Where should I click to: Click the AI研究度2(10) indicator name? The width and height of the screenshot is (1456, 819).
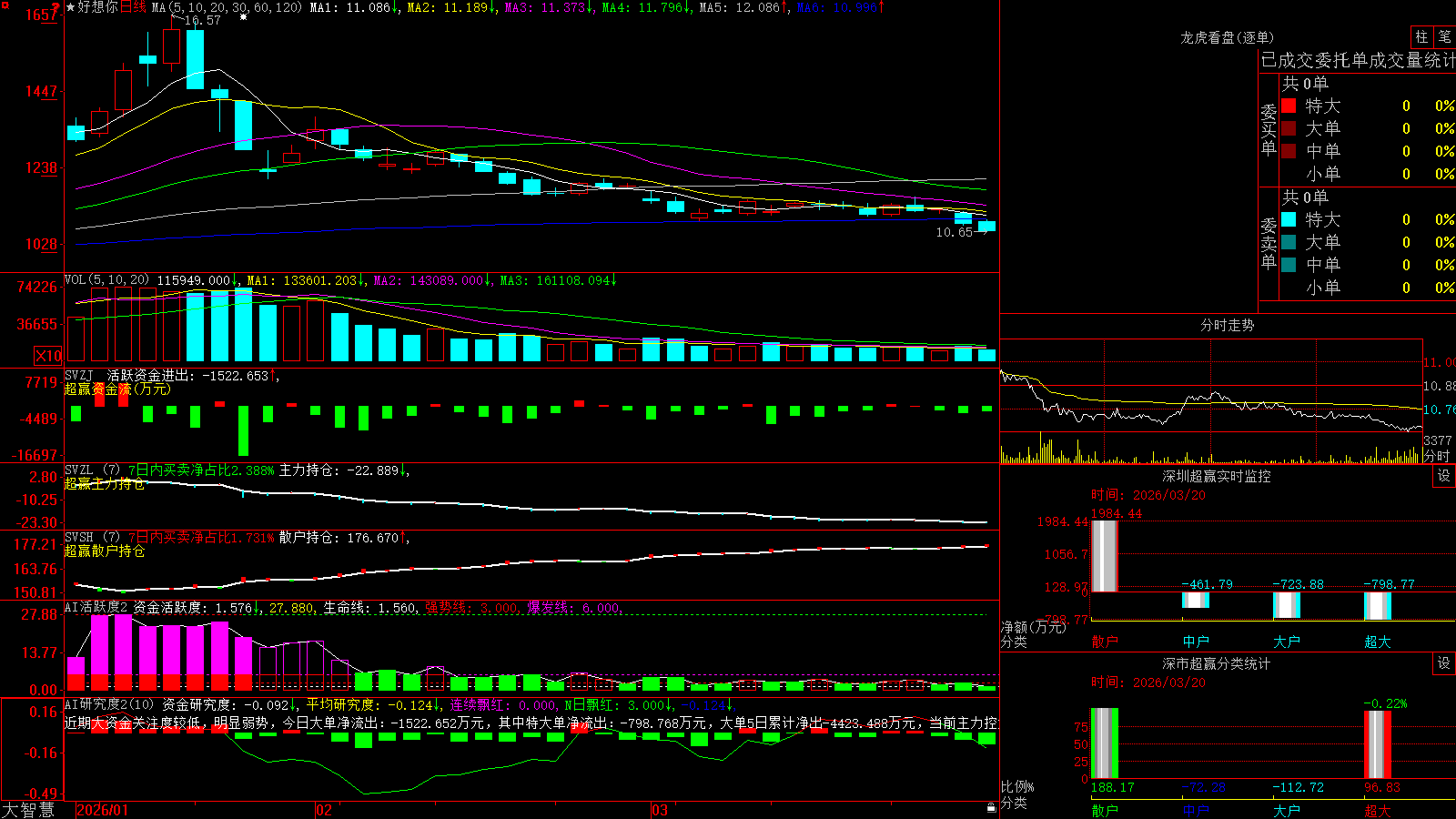109,704
